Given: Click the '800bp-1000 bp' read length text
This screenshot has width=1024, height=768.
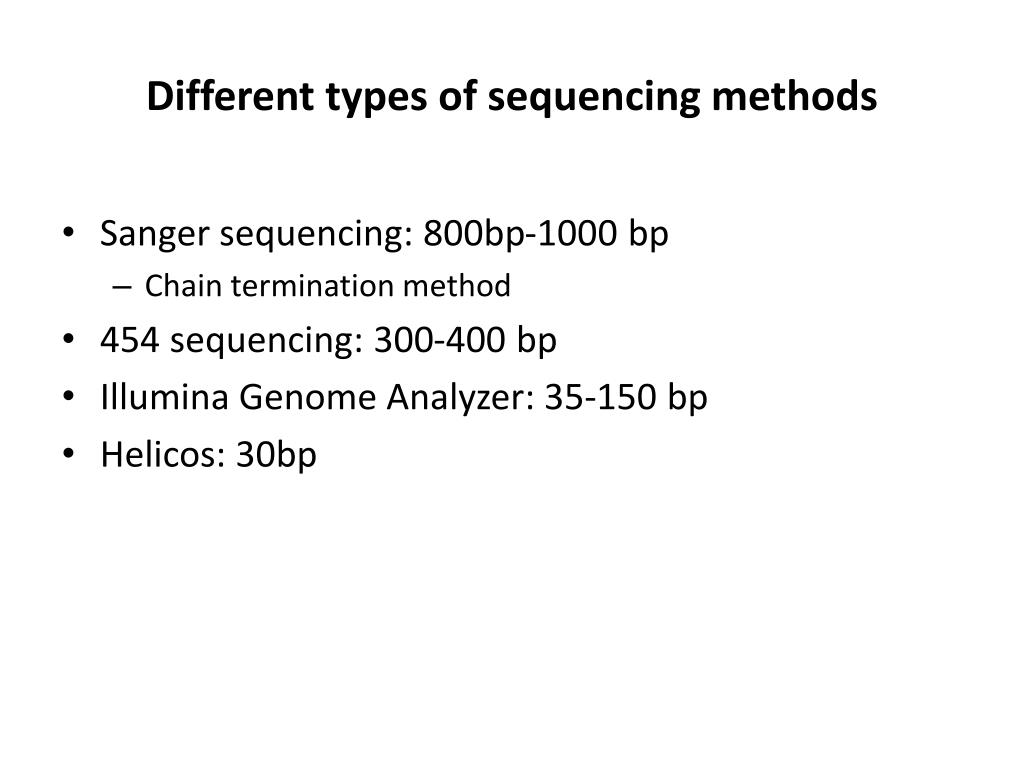Looking at the screenshot, I should tap(546, 234).
